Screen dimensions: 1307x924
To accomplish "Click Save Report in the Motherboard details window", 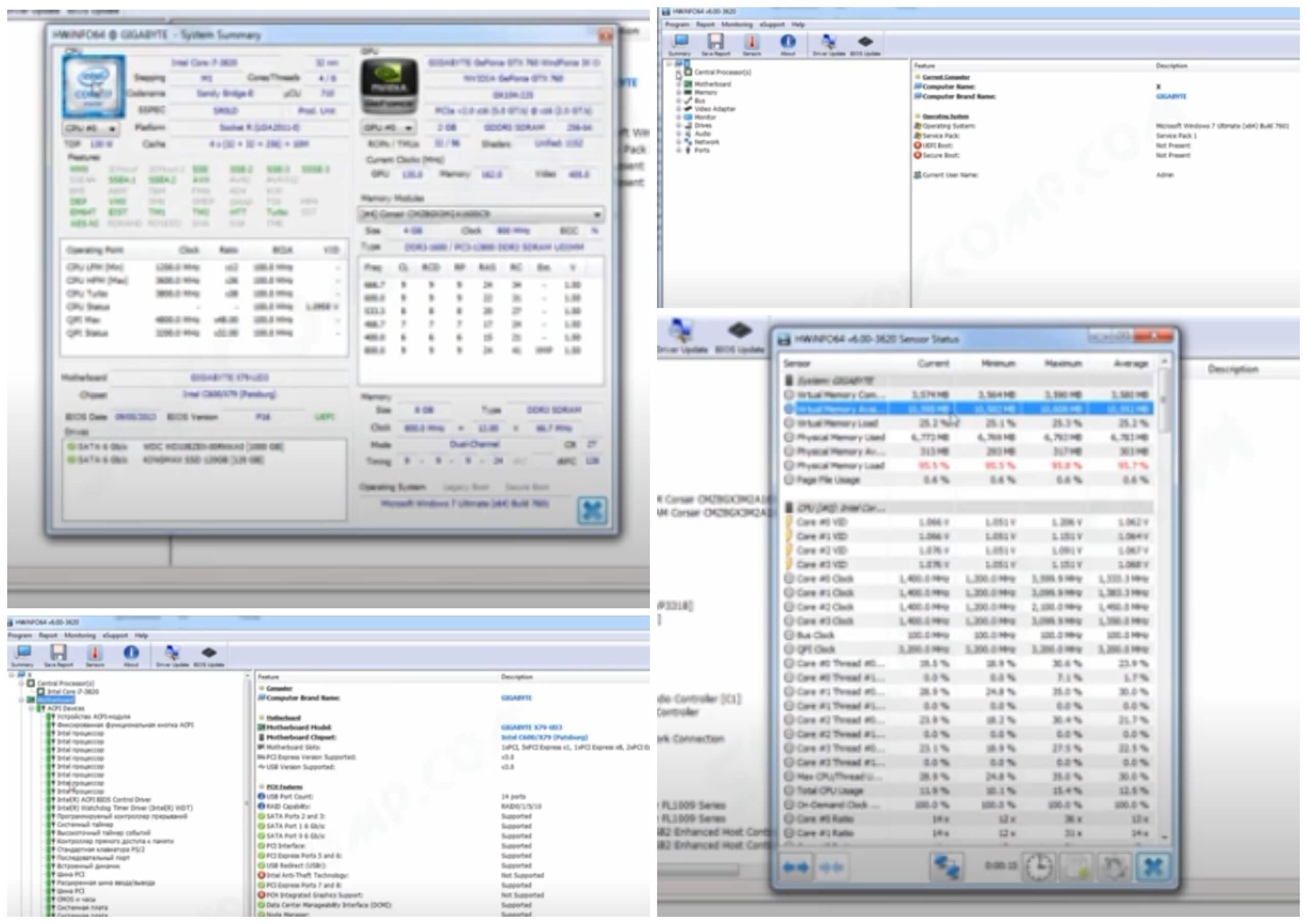I will (x=59, y=655).
